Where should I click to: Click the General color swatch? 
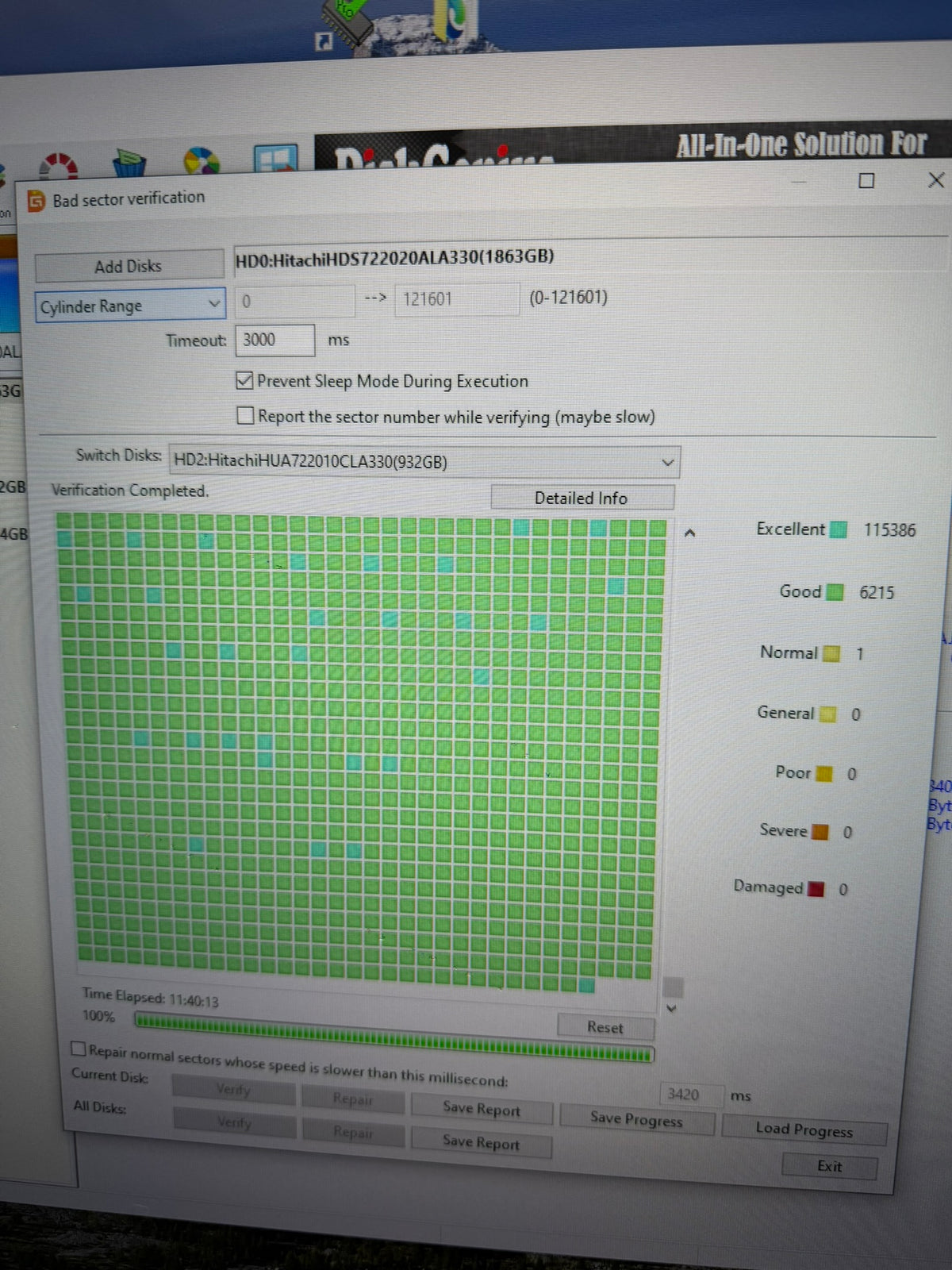827,714
